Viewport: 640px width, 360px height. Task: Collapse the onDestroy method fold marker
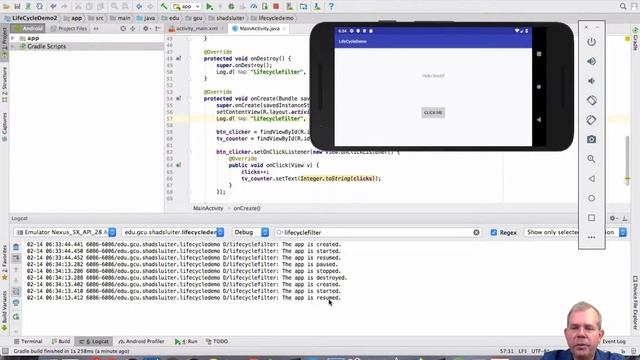[x=189, y=59]
